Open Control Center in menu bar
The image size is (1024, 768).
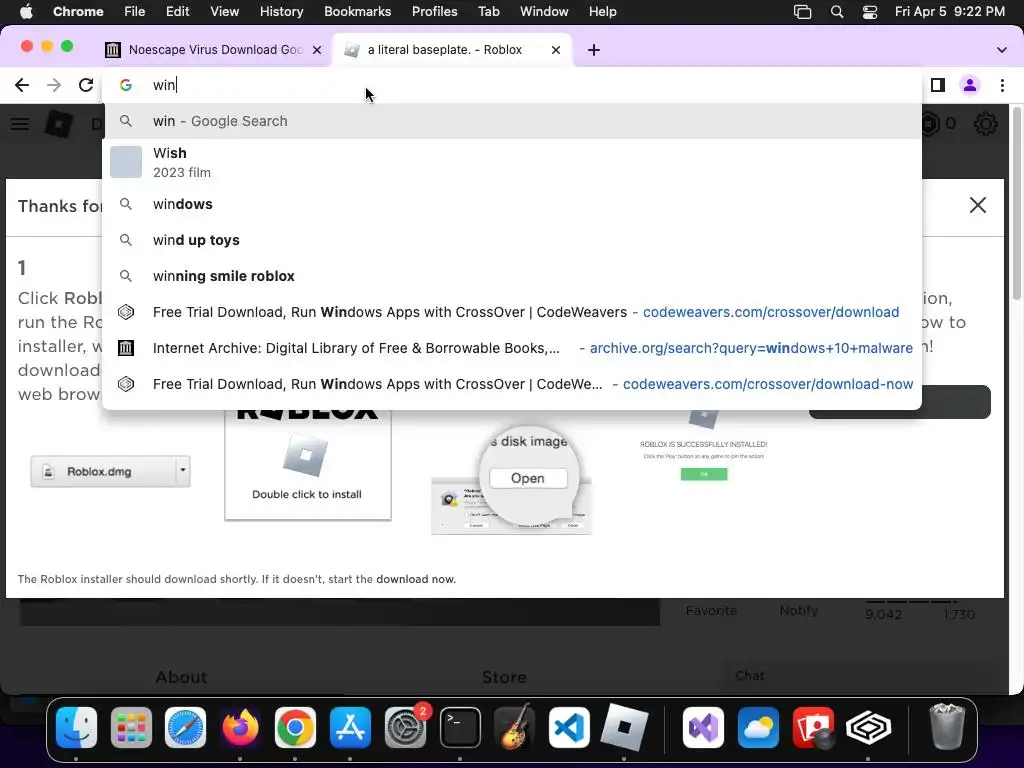pos(870,12)
